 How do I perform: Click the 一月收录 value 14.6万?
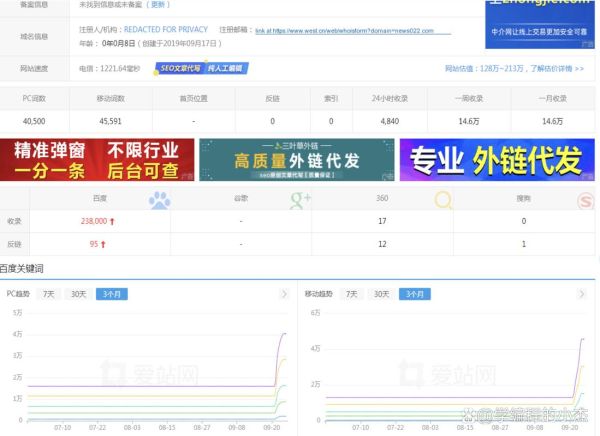[x=553, y=121]
